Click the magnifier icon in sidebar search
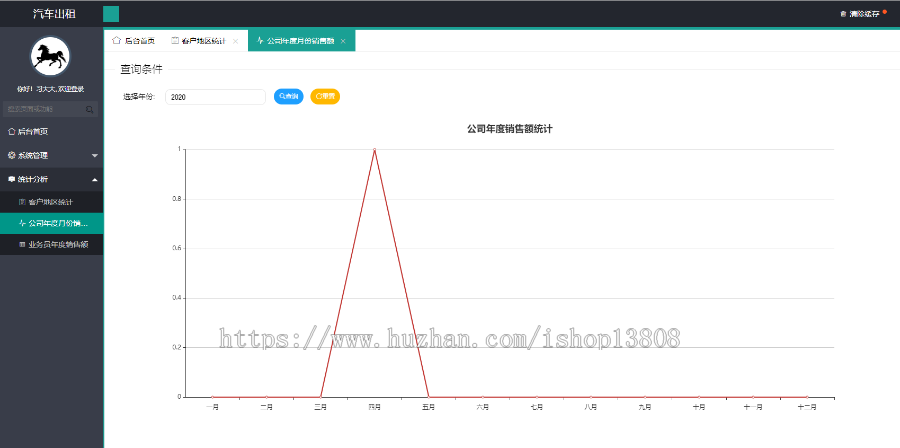This screenshot has width=900, height=448. (90, 109)
